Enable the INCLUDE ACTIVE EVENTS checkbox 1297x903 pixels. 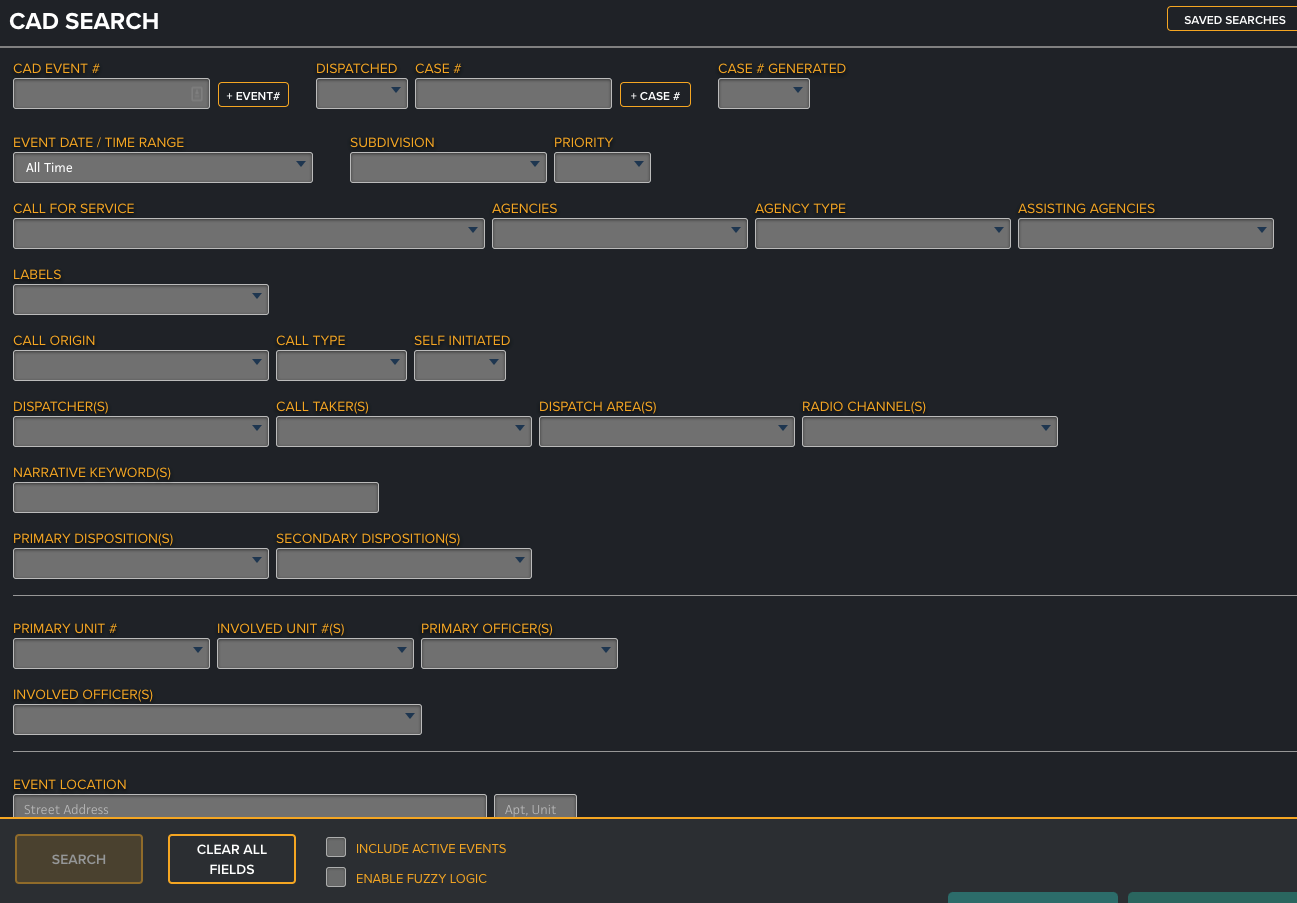336,846
